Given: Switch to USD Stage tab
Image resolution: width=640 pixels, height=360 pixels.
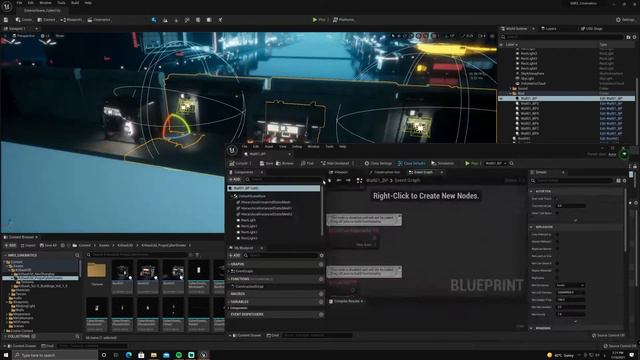Looking at the screenshot, I should point(591,29).
